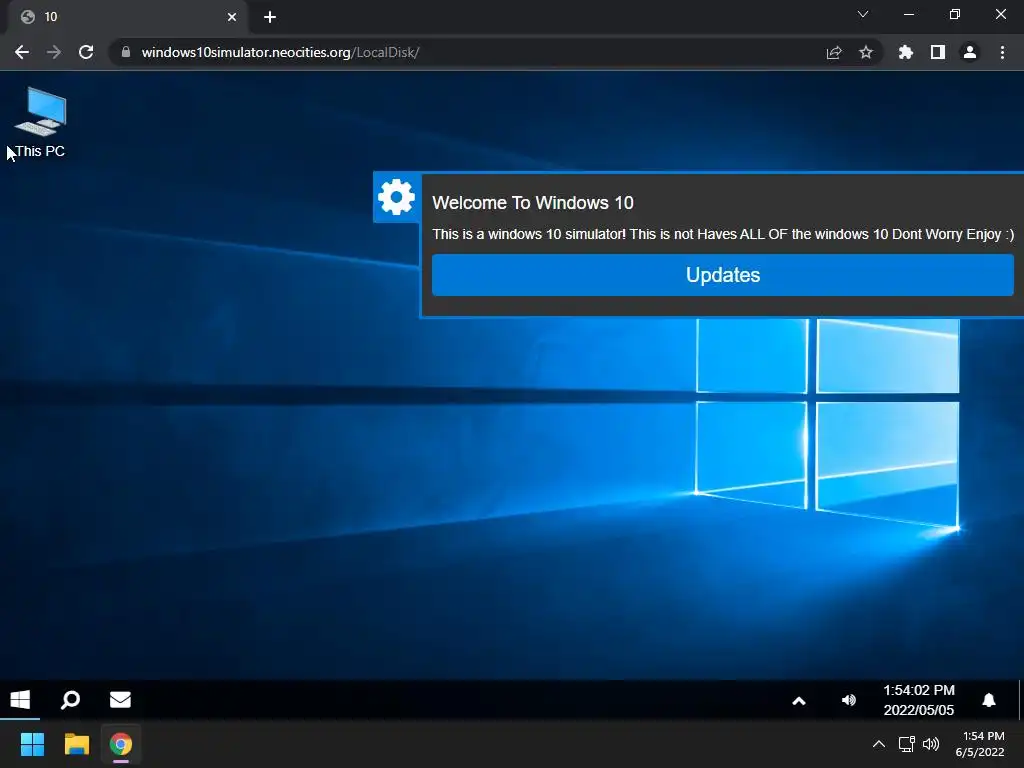Open the This PC desktop icon
The height and width of the screenshot is (768, 1024).
point(40,123)
